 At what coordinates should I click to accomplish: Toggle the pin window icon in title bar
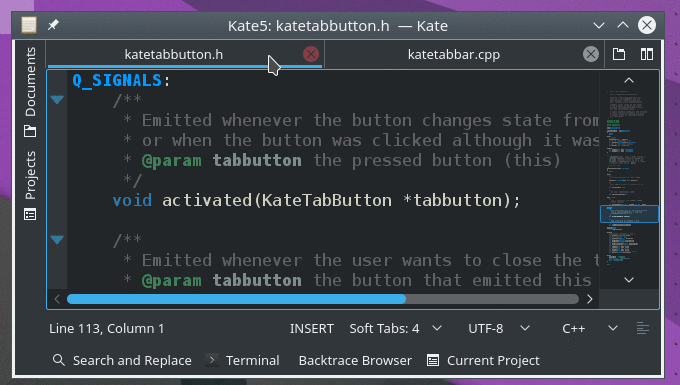[x=53, y=25]
